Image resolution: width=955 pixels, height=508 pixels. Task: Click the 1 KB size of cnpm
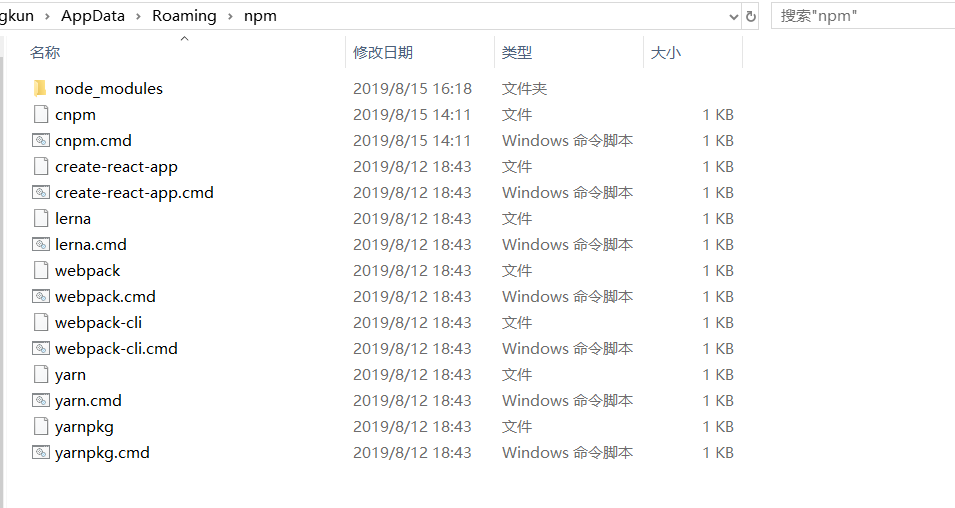click(x=718, y=115)
